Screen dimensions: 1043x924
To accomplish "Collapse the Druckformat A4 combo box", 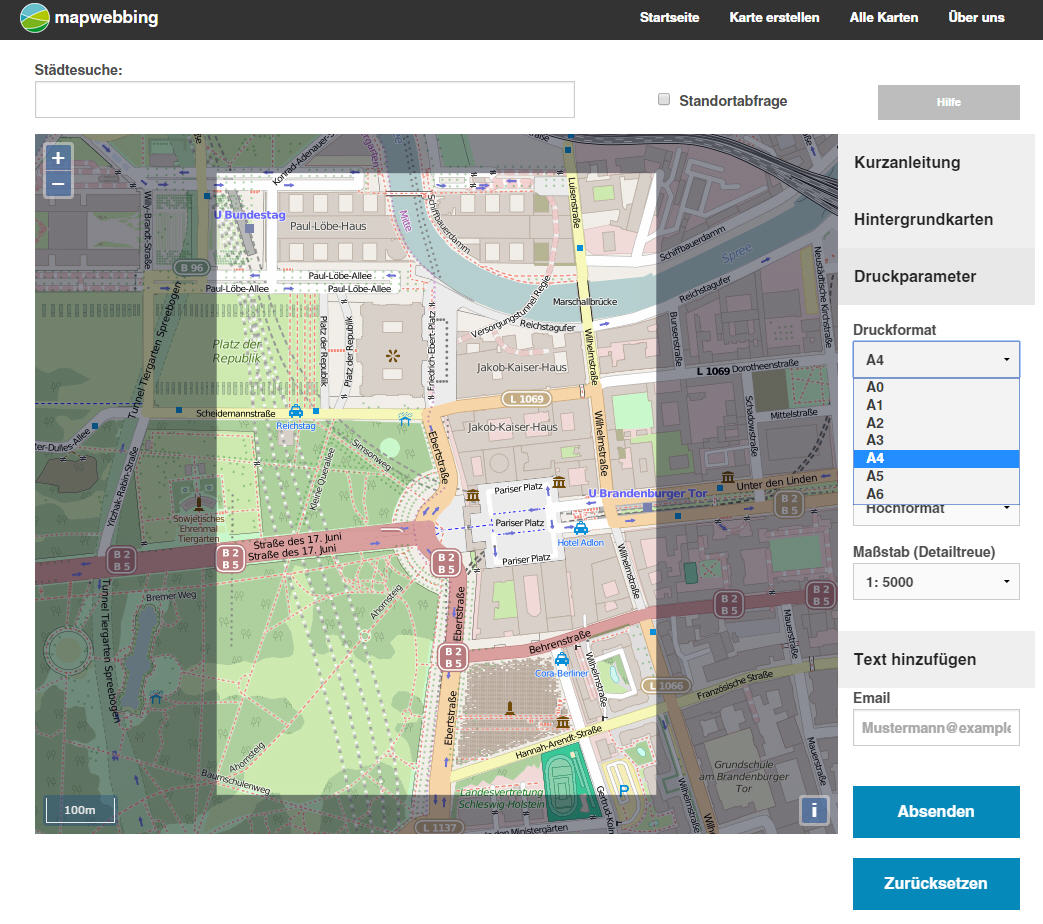I will 935,359.
